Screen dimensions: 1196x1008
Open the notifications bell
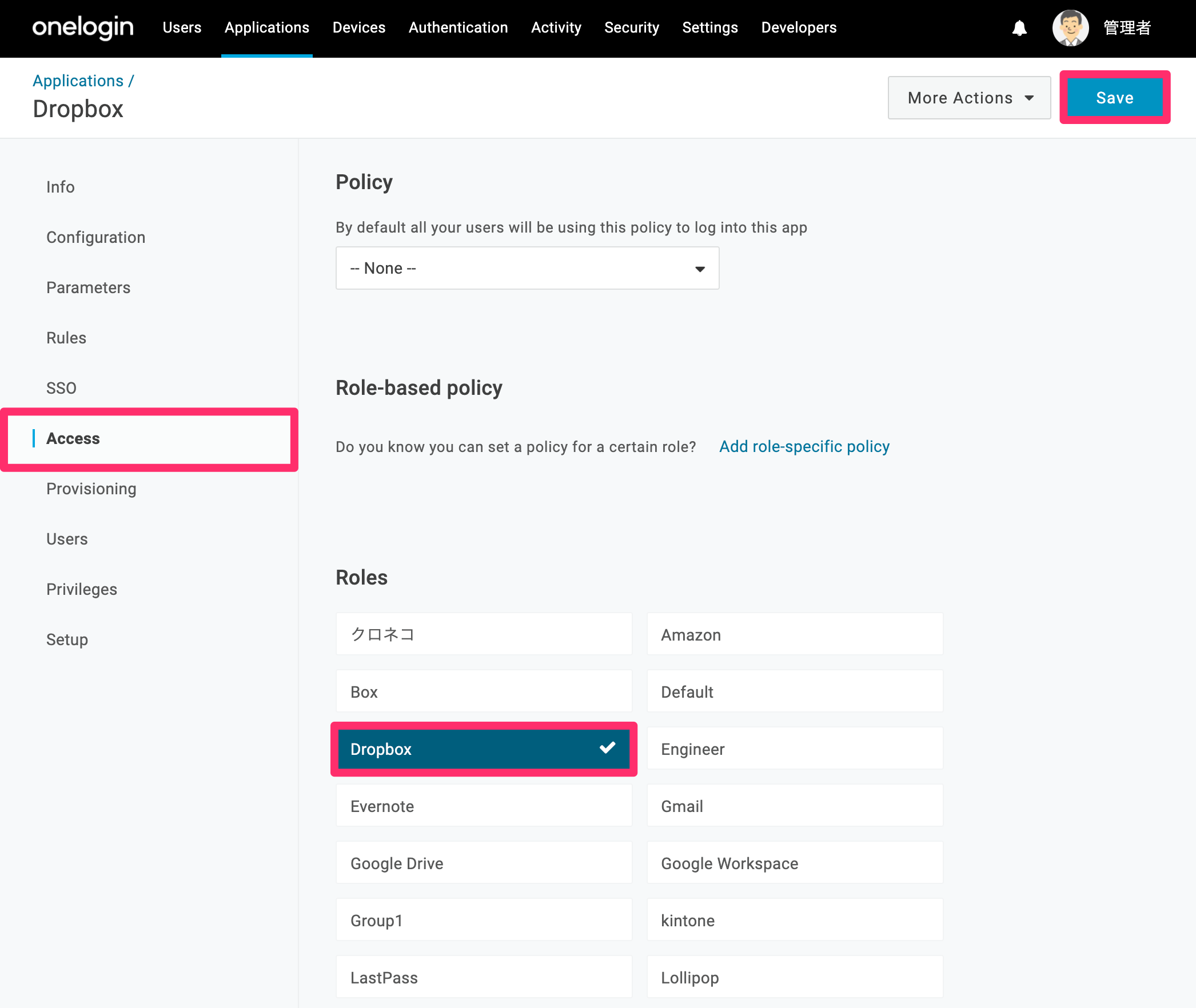[1019, 28]
